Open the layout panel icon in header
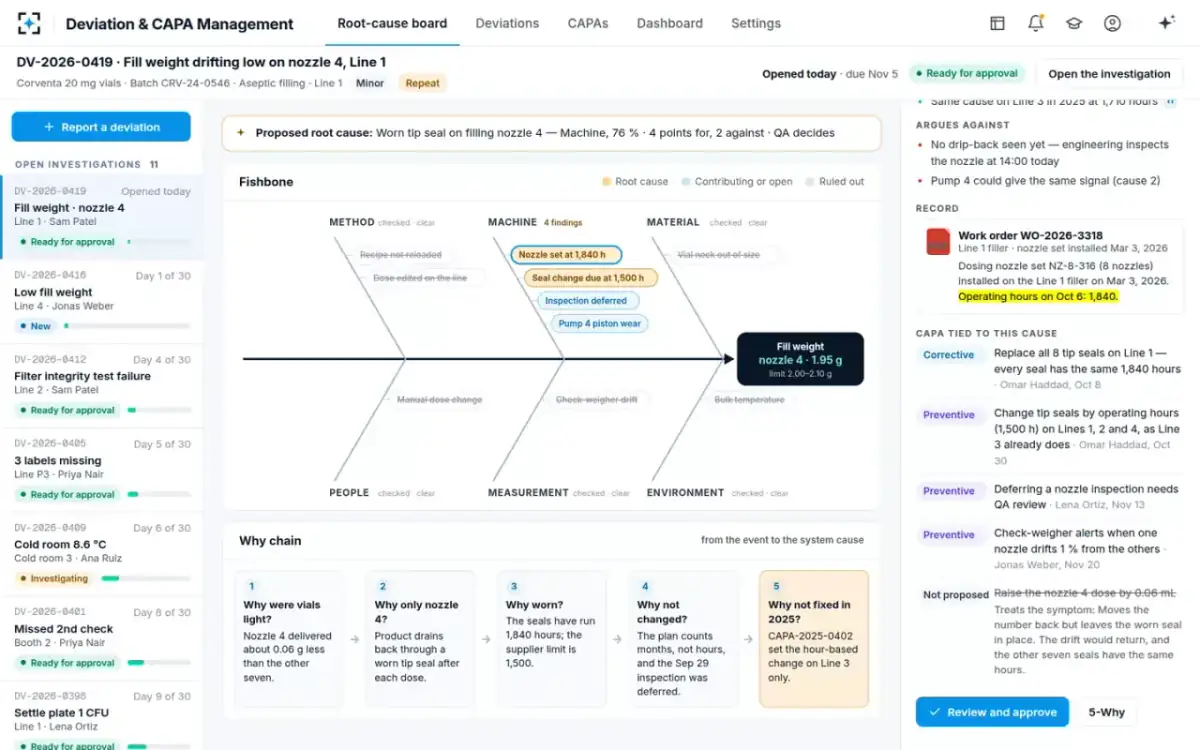1200x750 pixels. [997, 23]
